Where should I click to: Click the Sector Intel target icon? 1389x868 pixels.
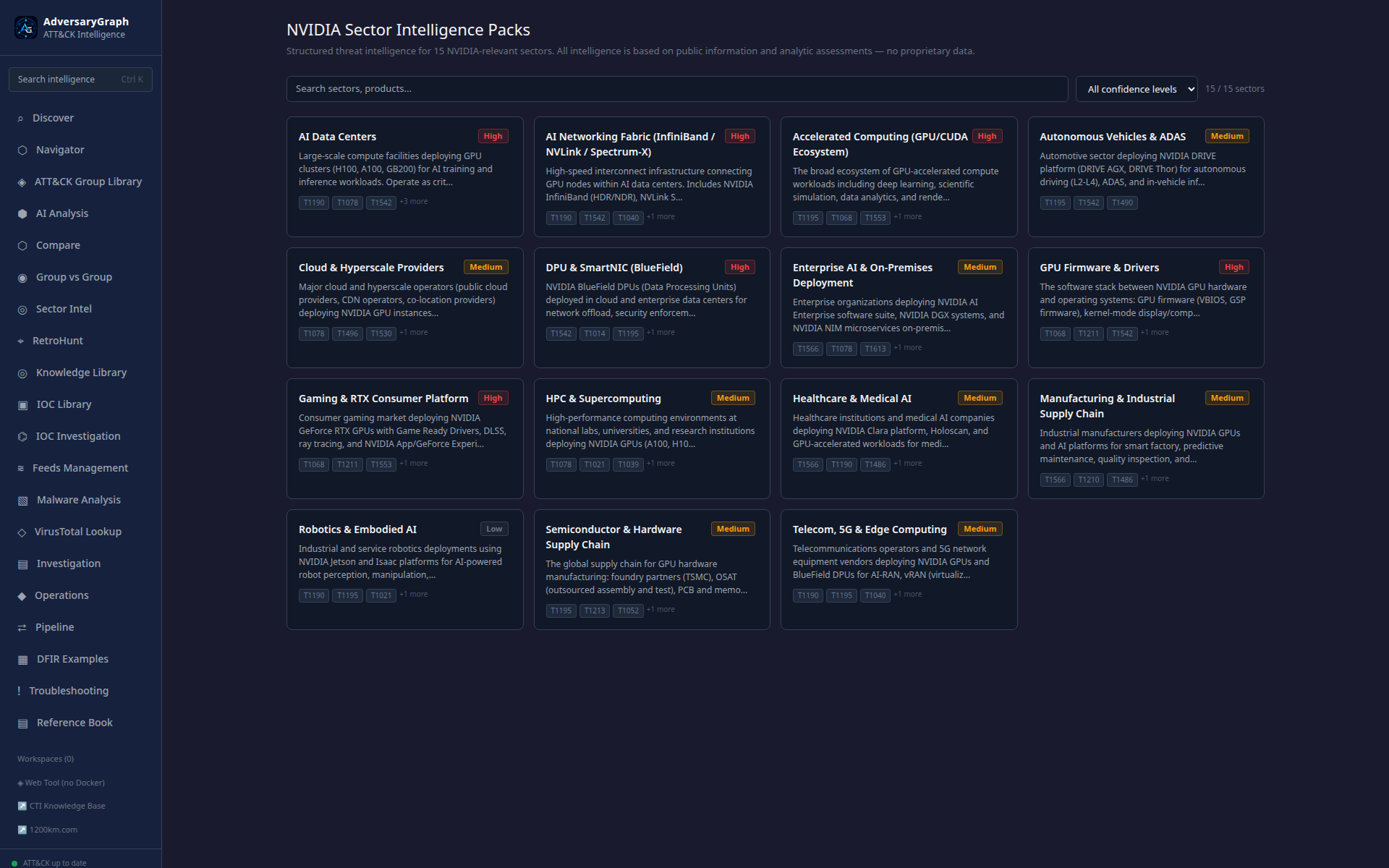click(x=22, y=310)
